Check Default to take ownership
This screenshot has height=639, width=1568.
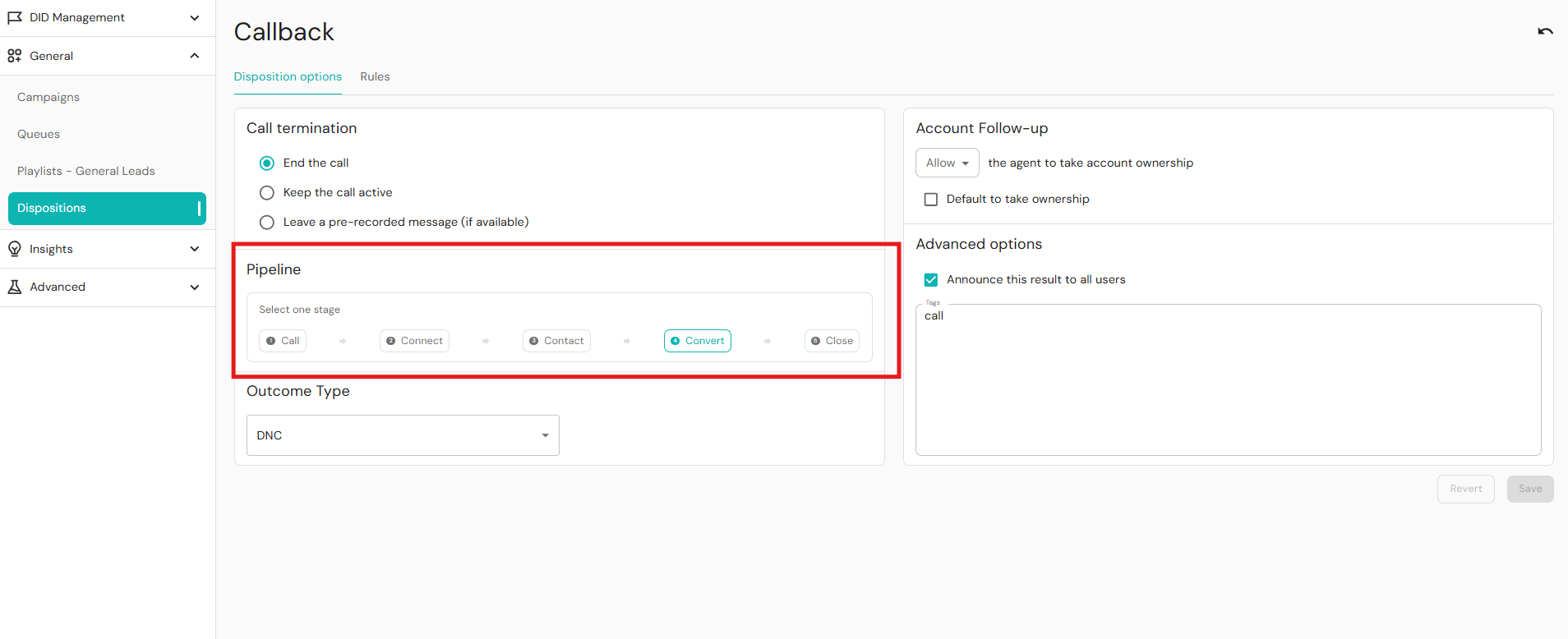[x=931, y=200]
